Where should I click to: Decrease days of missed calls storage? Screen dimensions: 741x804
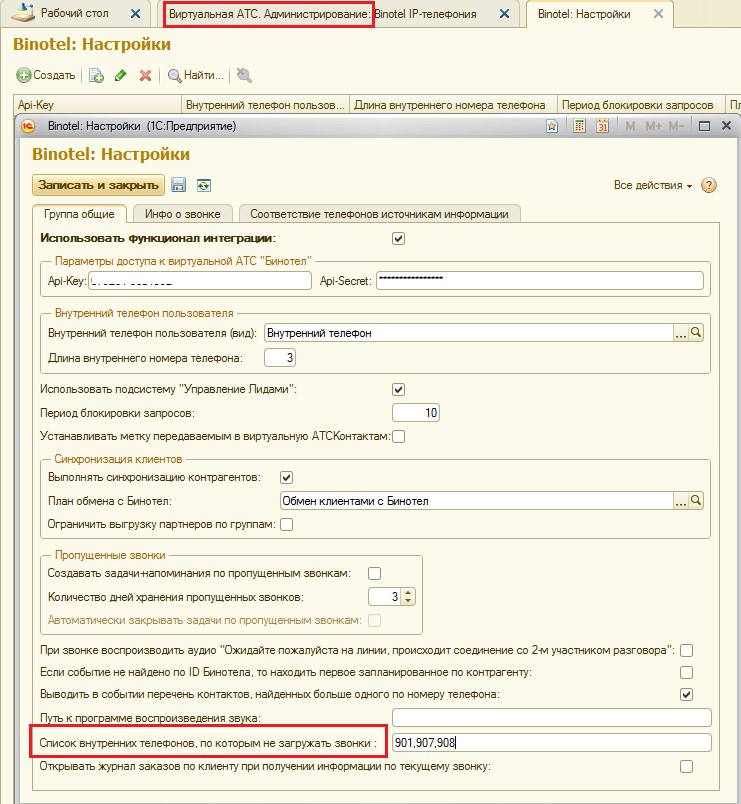[x=408, y=600]
